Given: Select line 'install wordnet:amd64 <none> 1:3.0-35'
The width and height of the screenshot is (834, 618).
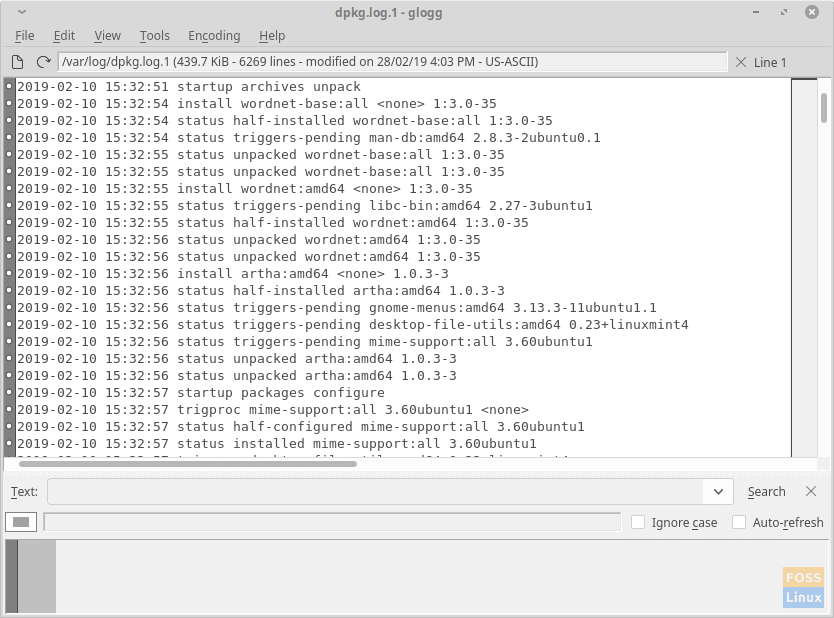Looking at the screenshot, I should point(245,188).
